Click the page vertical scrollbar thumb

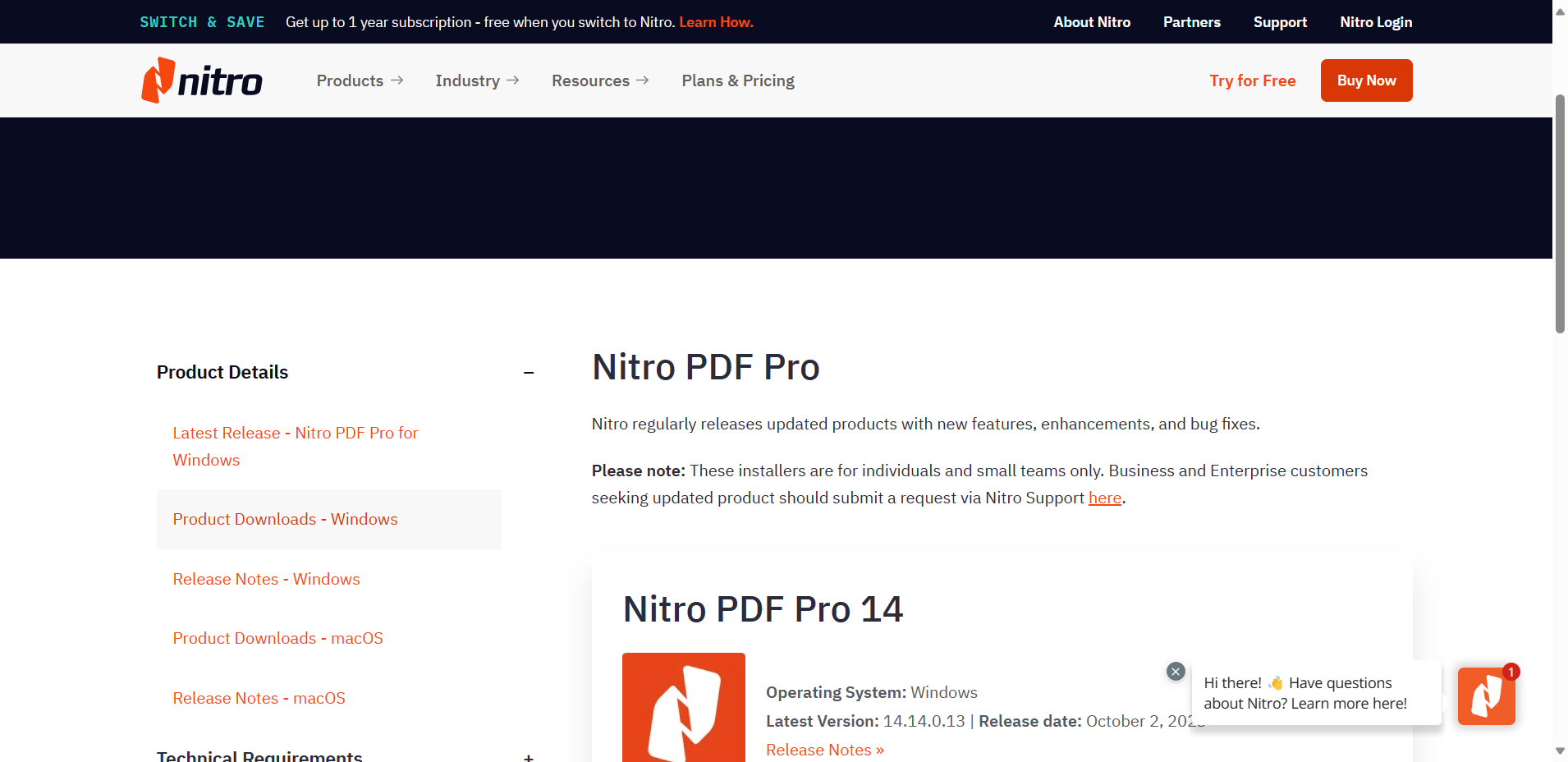pyautogui.click(x=1560, y=213)
